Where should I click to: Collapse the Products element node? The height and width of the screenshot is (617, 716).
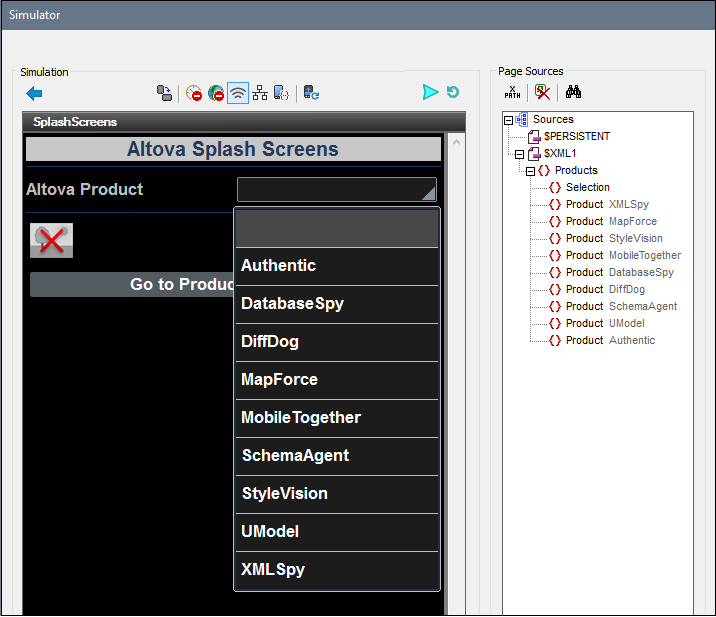tap(530, 171)
